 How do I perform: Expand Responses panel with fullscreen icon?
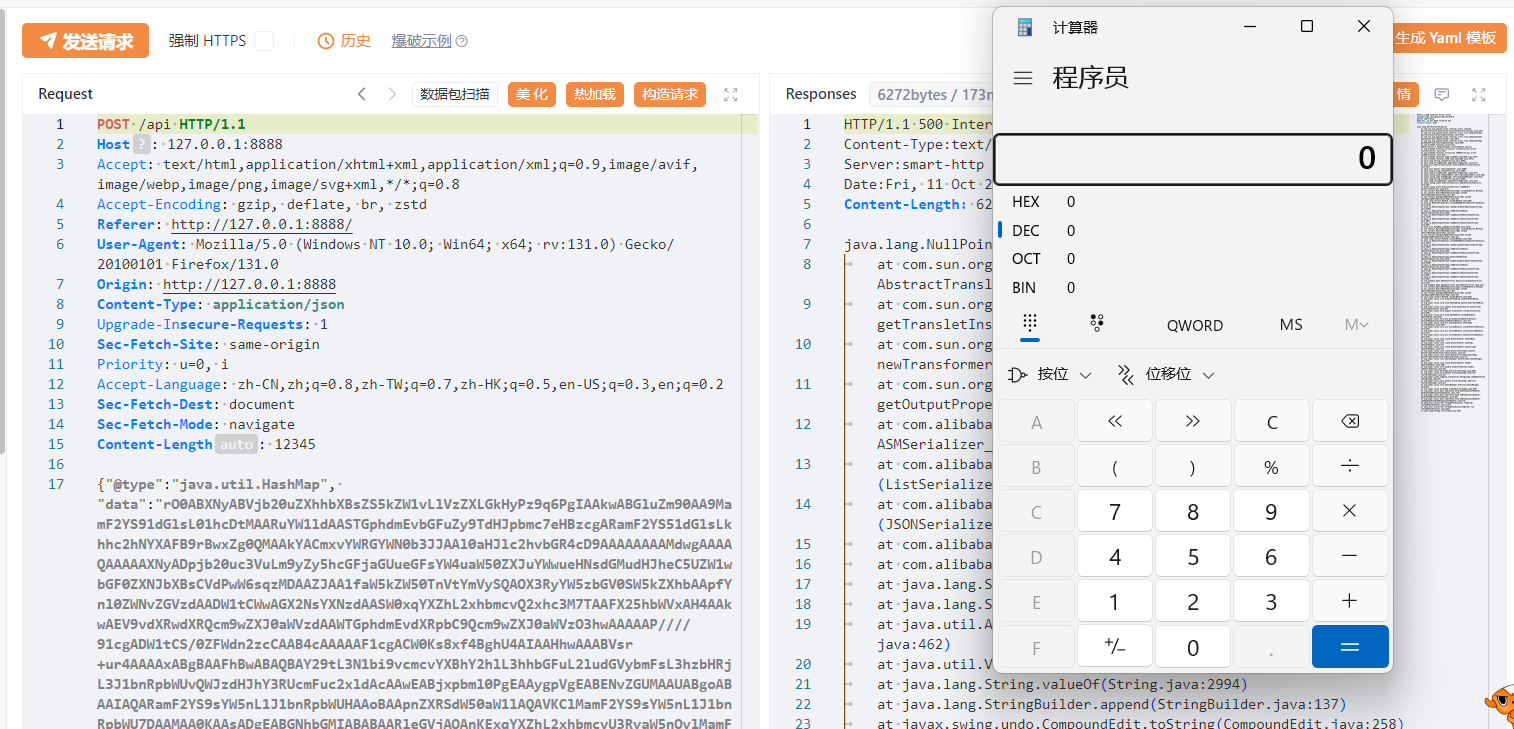pos(1479,94)
